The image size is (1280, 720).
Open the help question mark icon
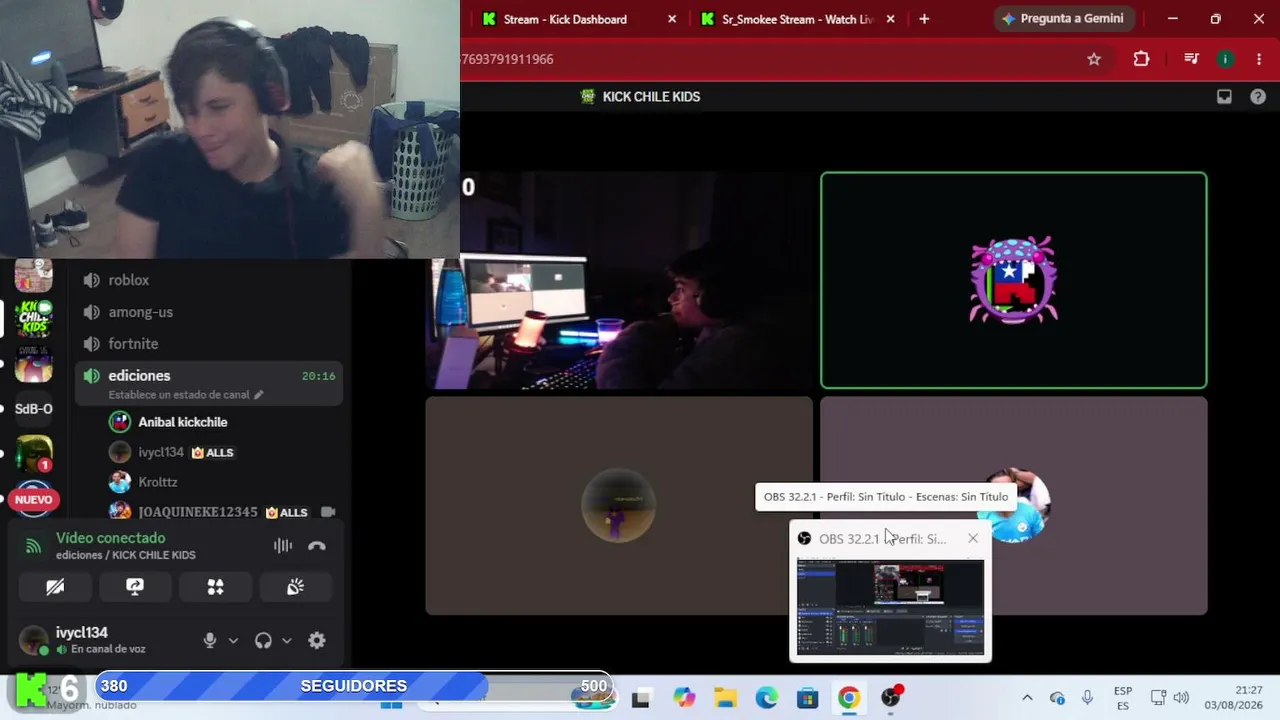[x=1258, y=97]
